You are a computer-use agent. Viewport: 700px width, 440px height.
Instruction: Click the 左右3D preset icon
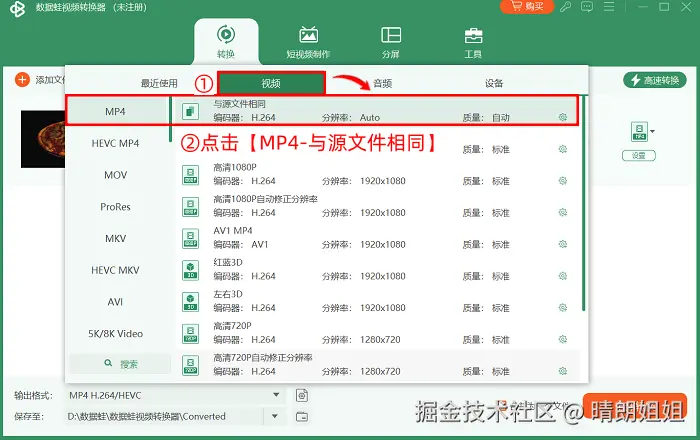191,302
